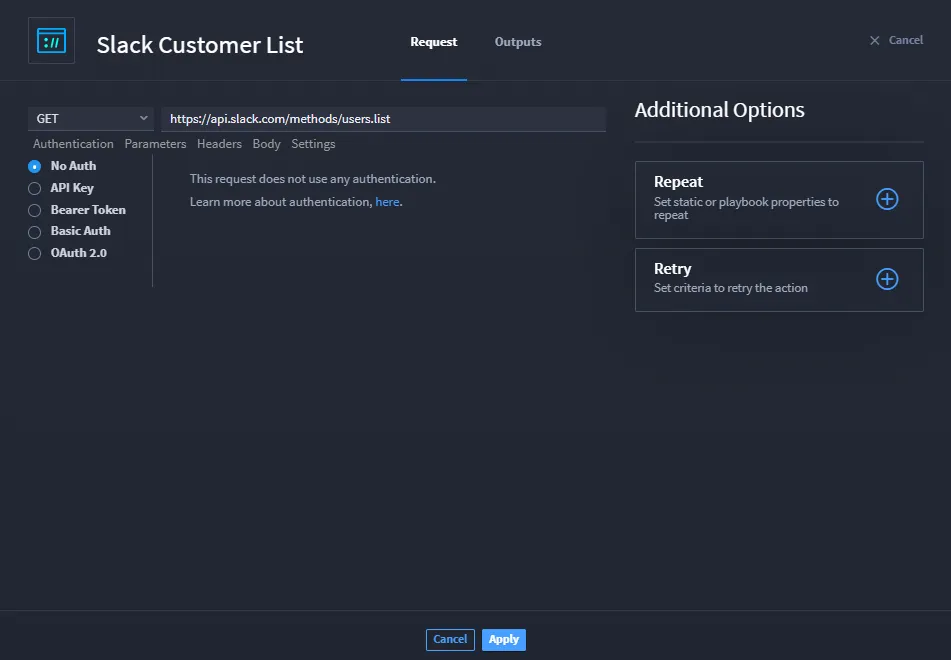Select the API Key radio button
951x660 pixels.
(35, 188)
